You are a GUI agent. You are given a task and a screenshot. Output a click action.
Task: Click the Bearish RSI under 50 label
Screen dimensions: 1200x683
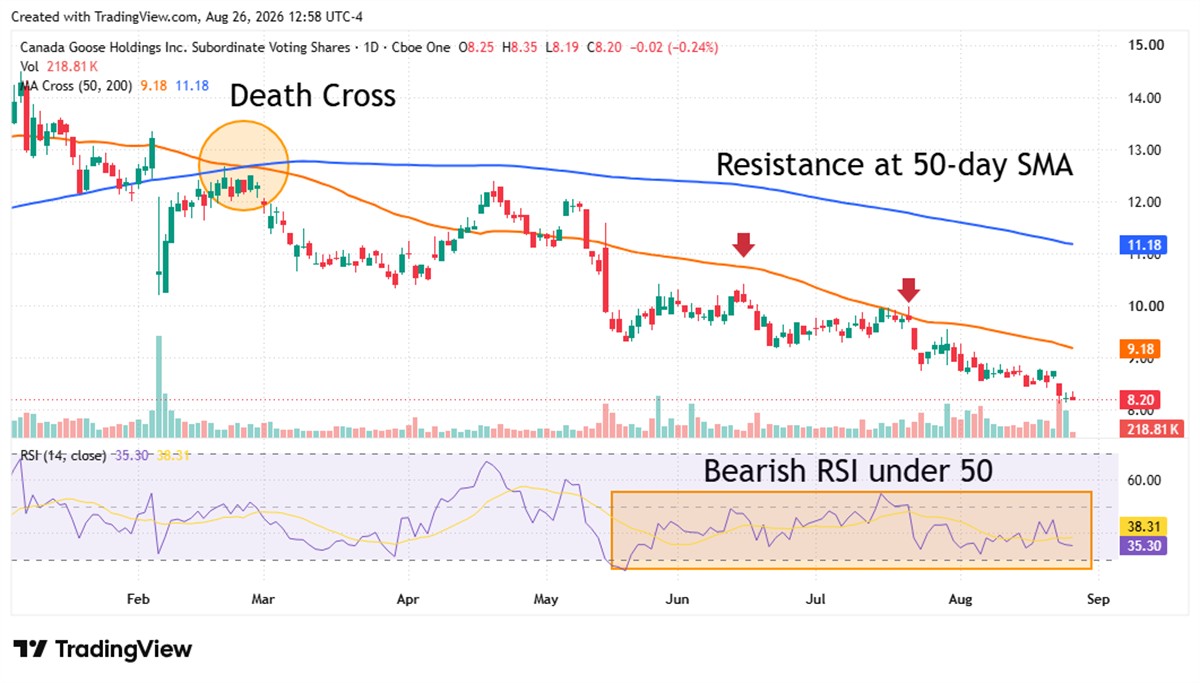click(x=848, y=471)
